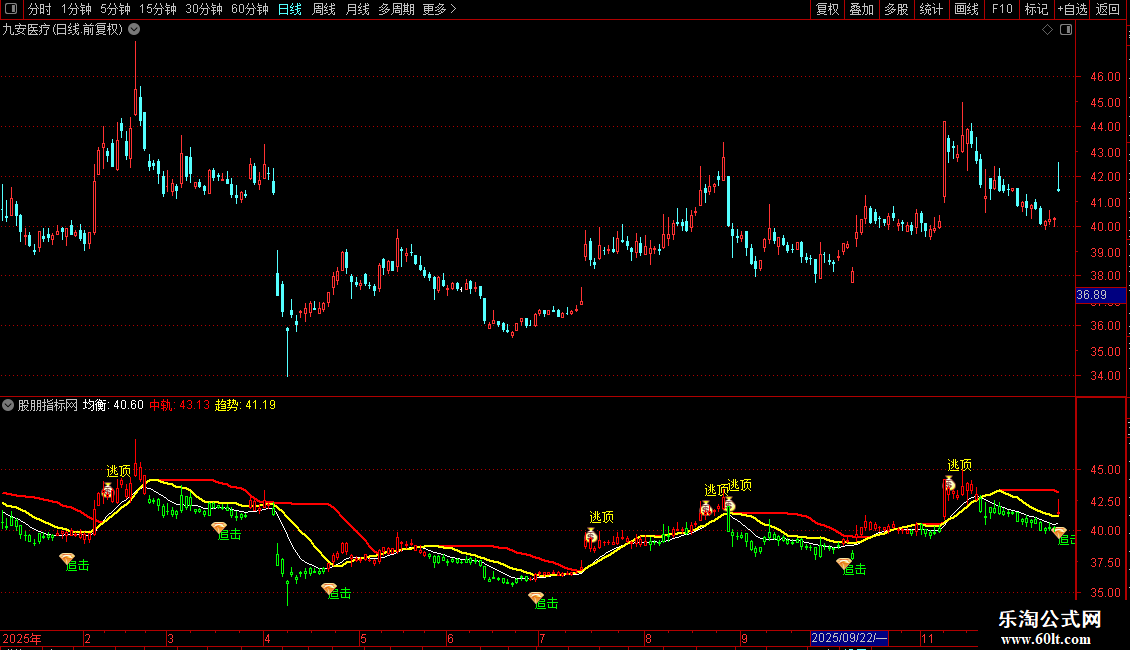
Task: Click the month 11 label on time axis
Action: (x=927, y=638)
